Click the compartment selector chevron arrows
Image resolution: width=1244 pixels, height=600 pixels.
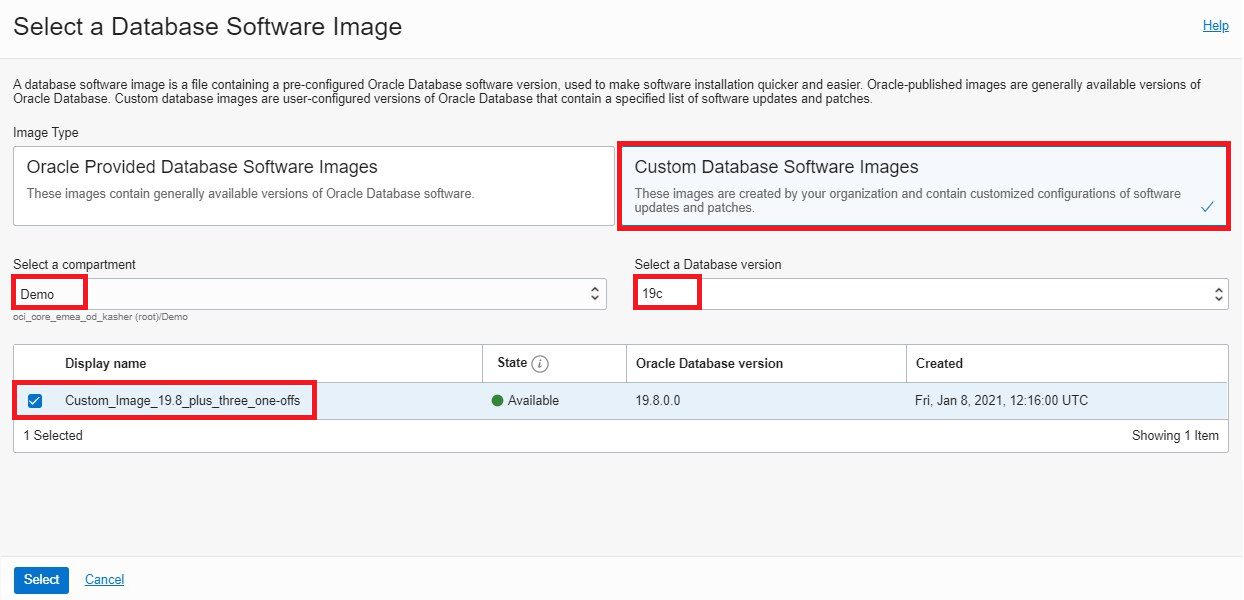(x=597, y=292)
